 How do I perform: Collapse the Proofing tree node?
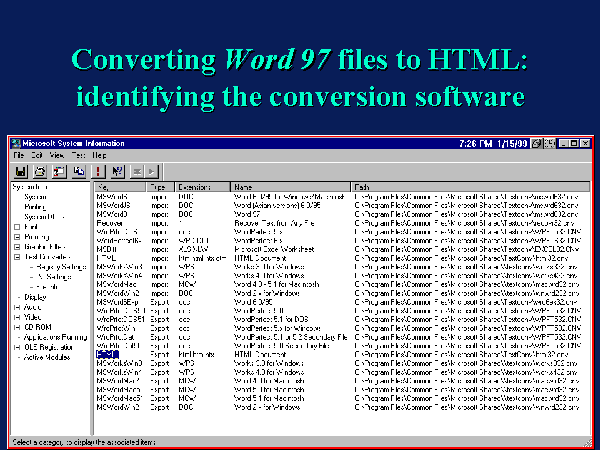17,237
